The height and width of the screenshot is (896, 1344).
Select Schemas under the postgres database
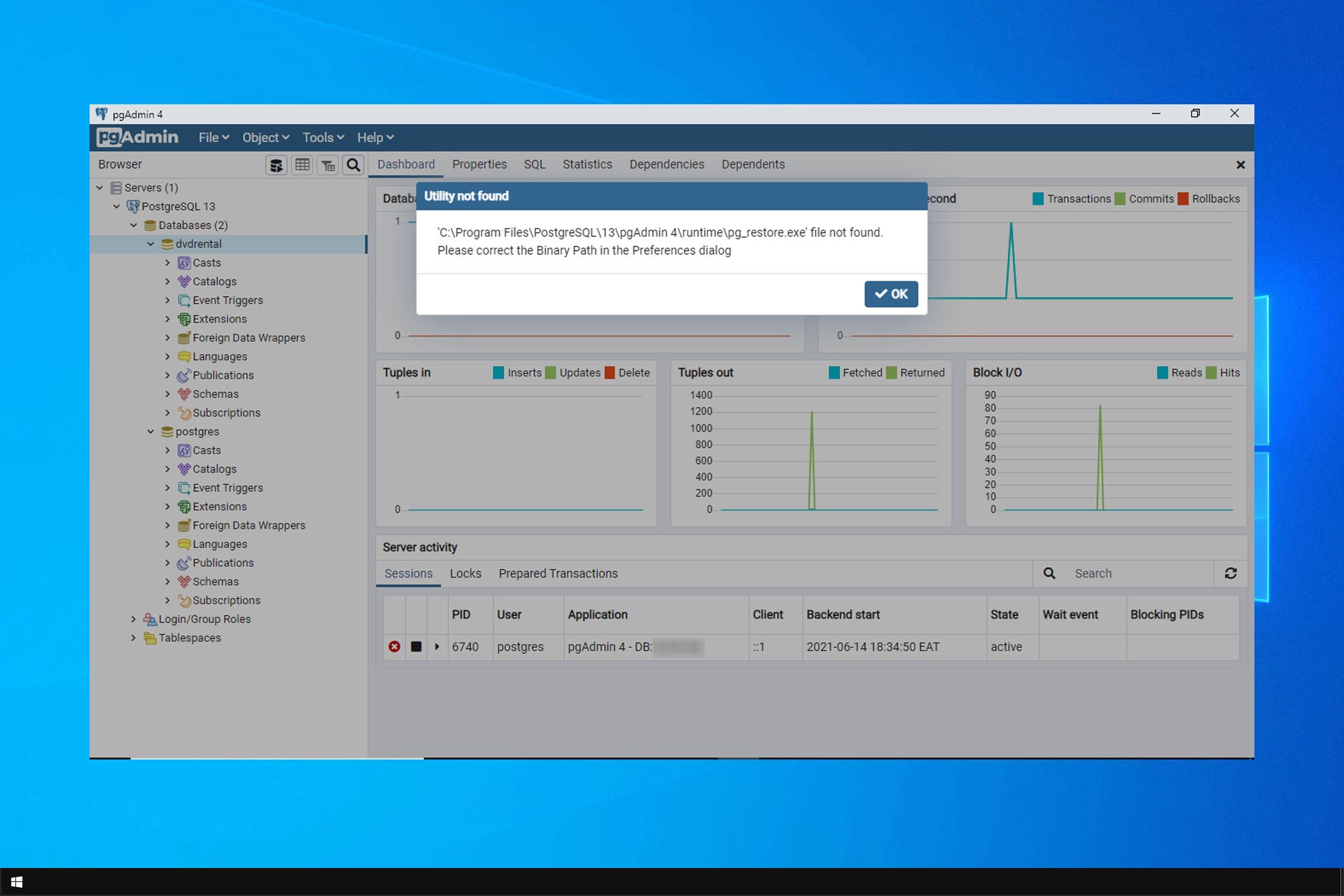click(216, 582)
